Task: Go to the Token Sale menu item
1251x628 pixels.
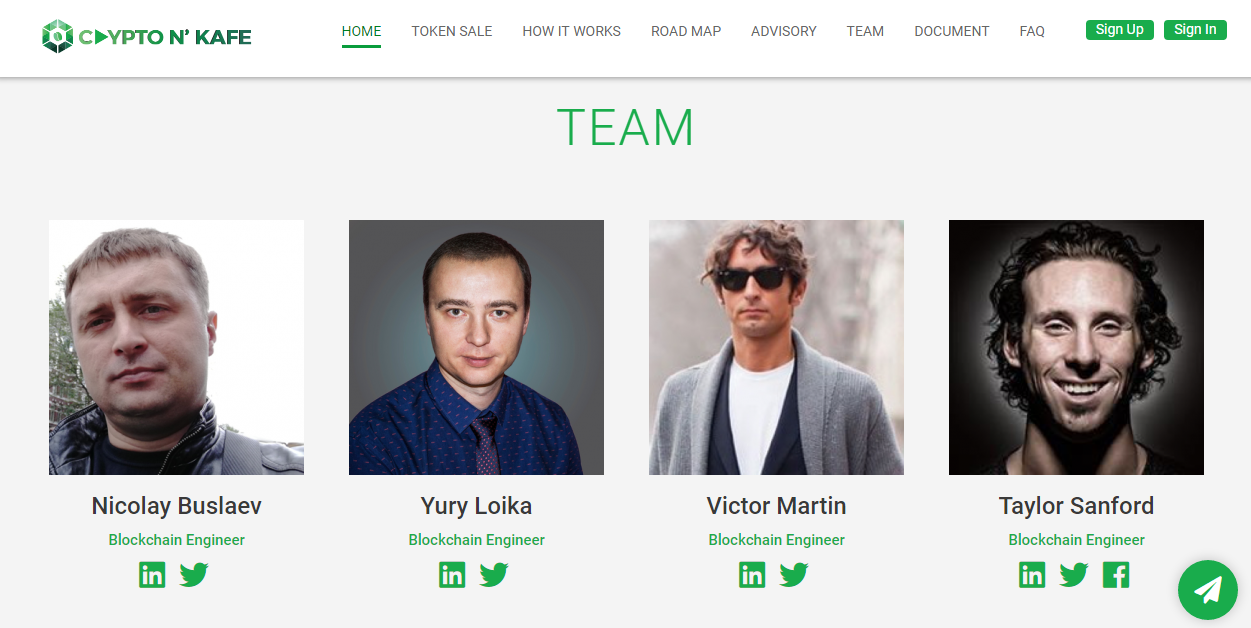Action: point(452,31)
